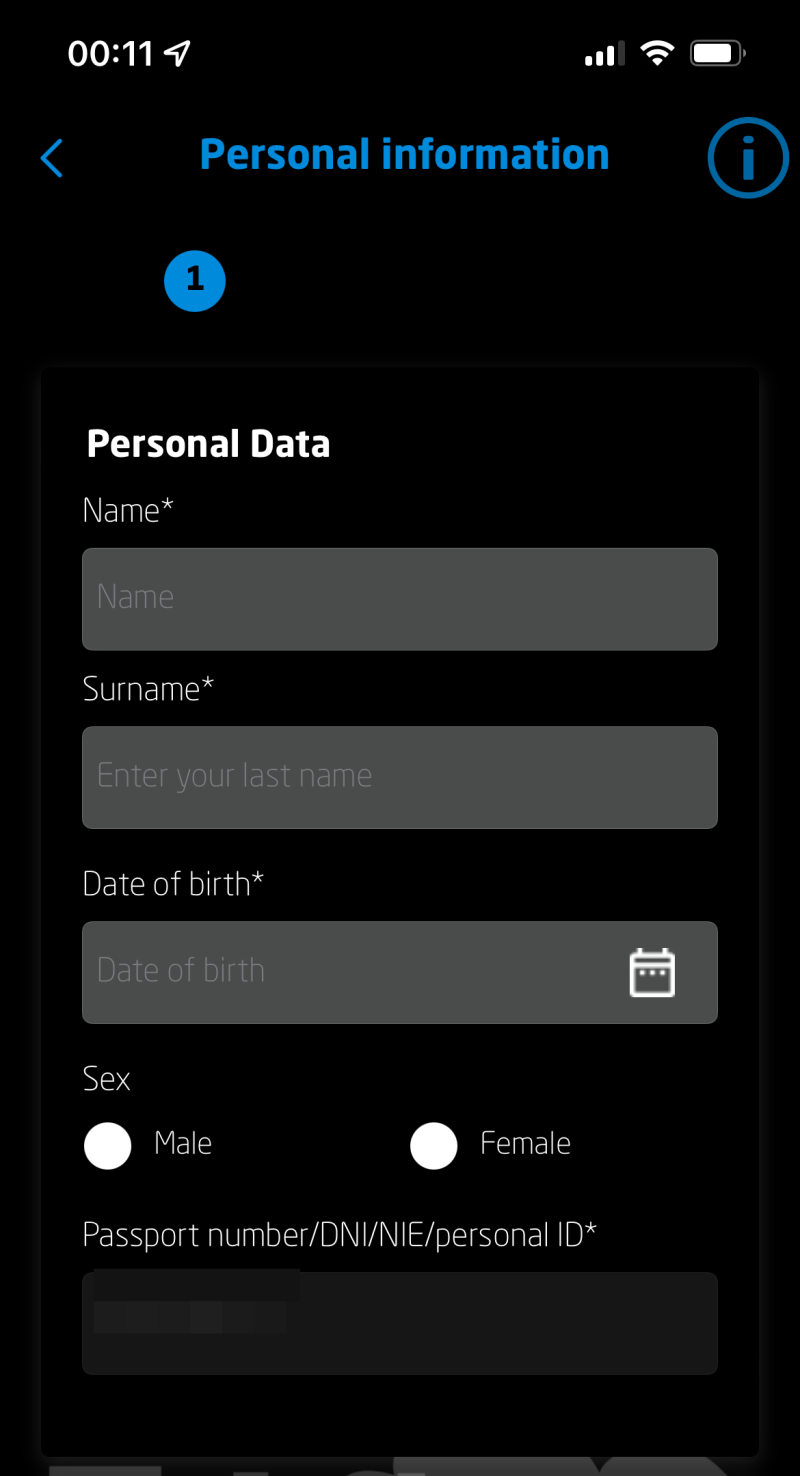Tap the Female option label
Image resolution: width=800 pixels, height=1476 pixels.
tap(525, 1143)
